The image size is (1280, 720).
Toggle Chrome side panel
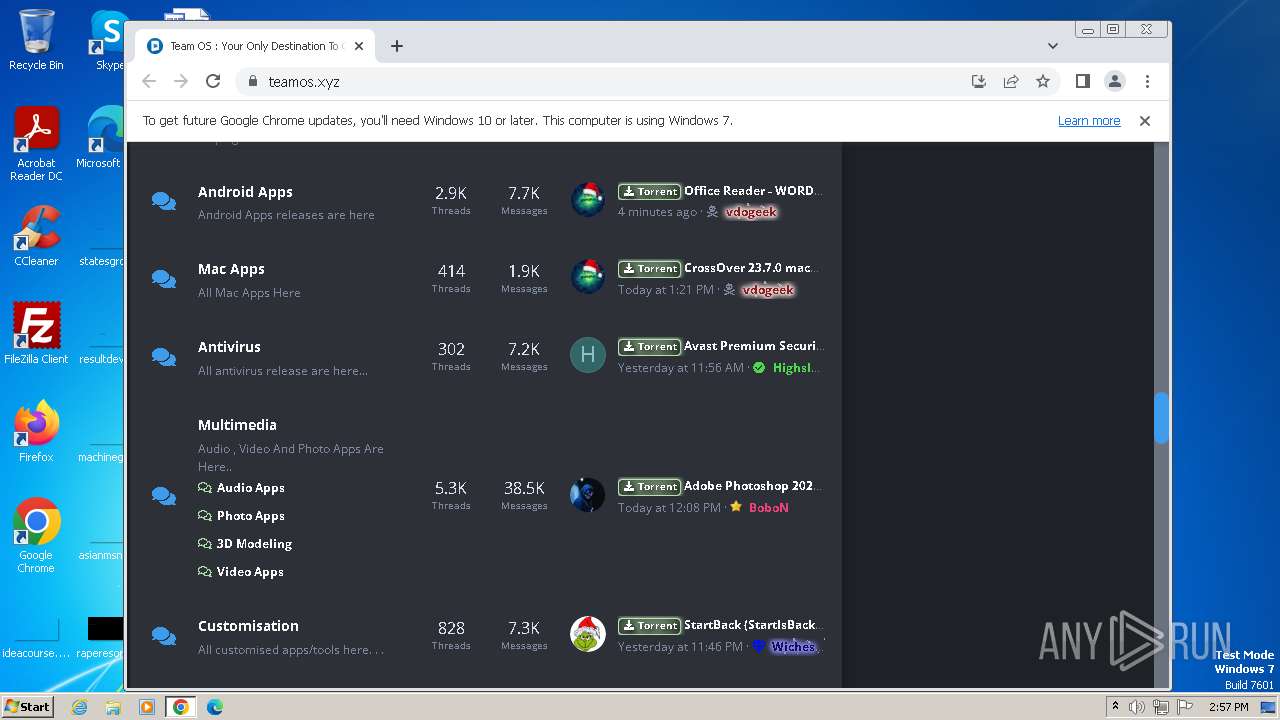[x=1082, y=81]
